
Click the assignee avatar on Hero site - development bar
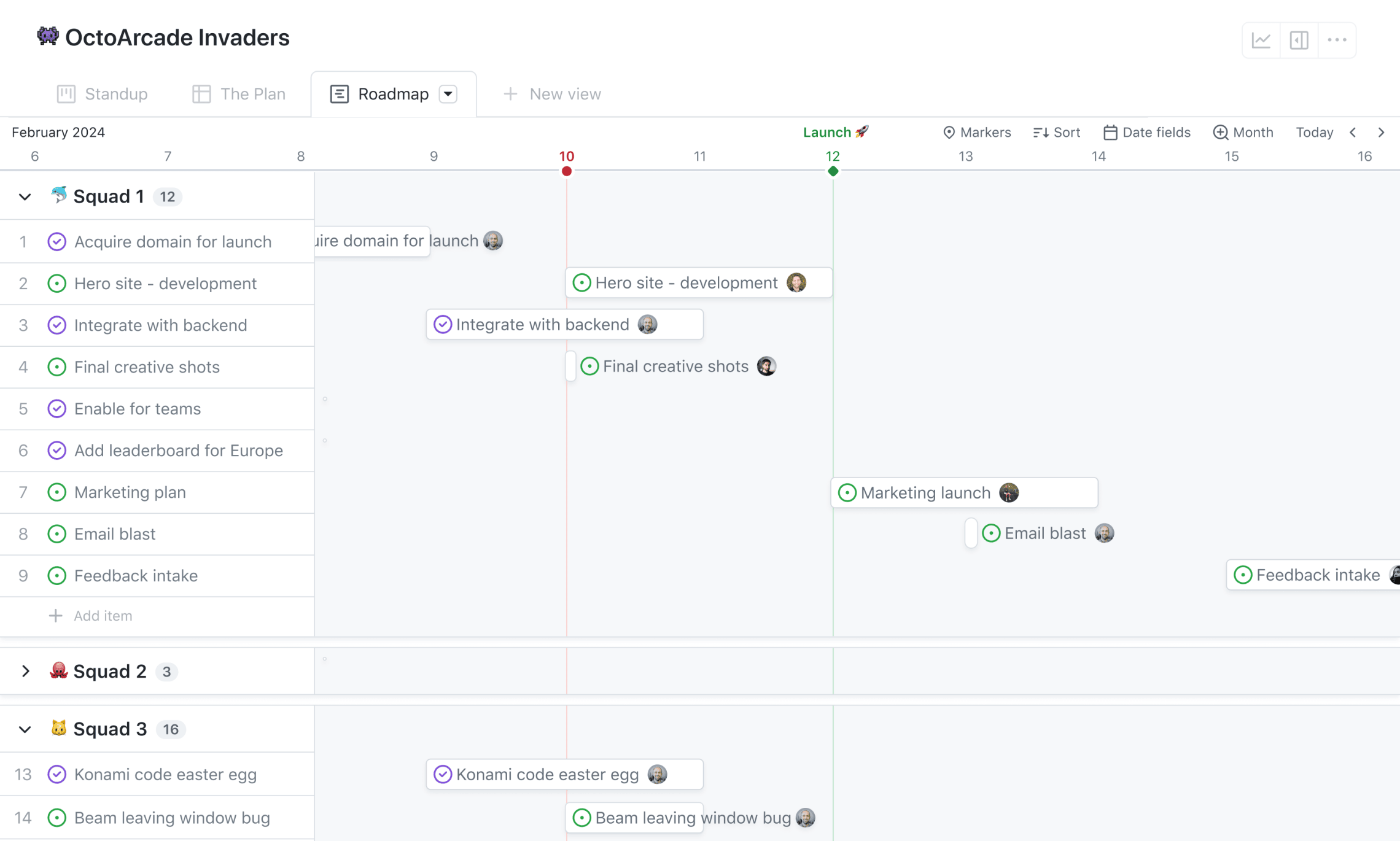(798, 283)
